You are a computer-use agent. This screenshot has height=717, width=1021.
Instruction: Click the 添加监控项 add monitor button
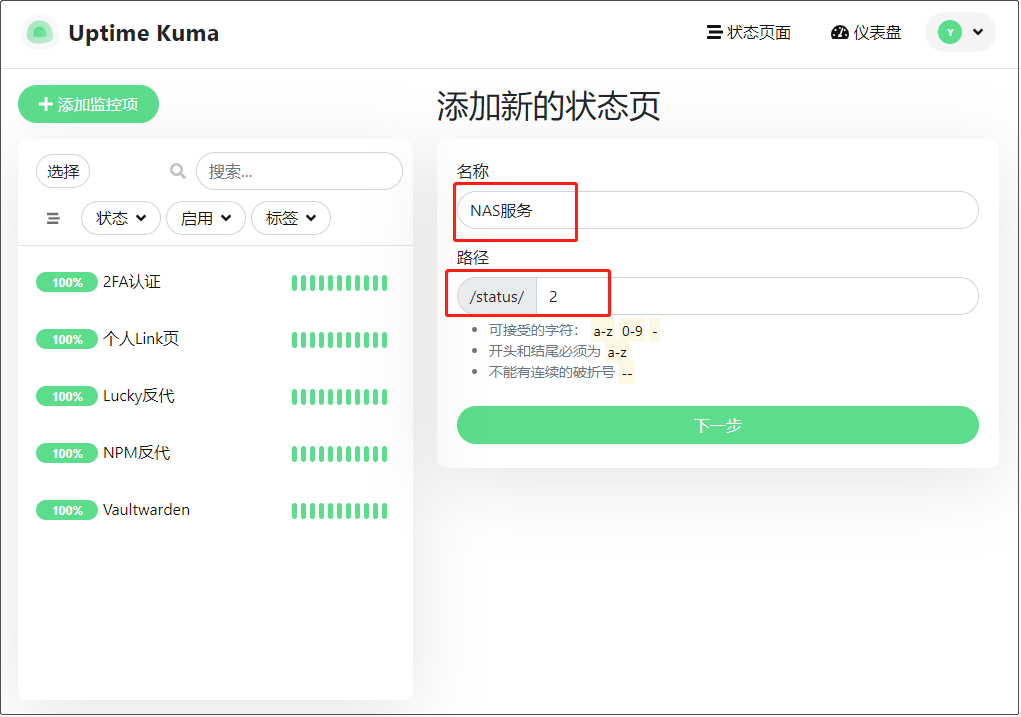(x=89, y=104)
